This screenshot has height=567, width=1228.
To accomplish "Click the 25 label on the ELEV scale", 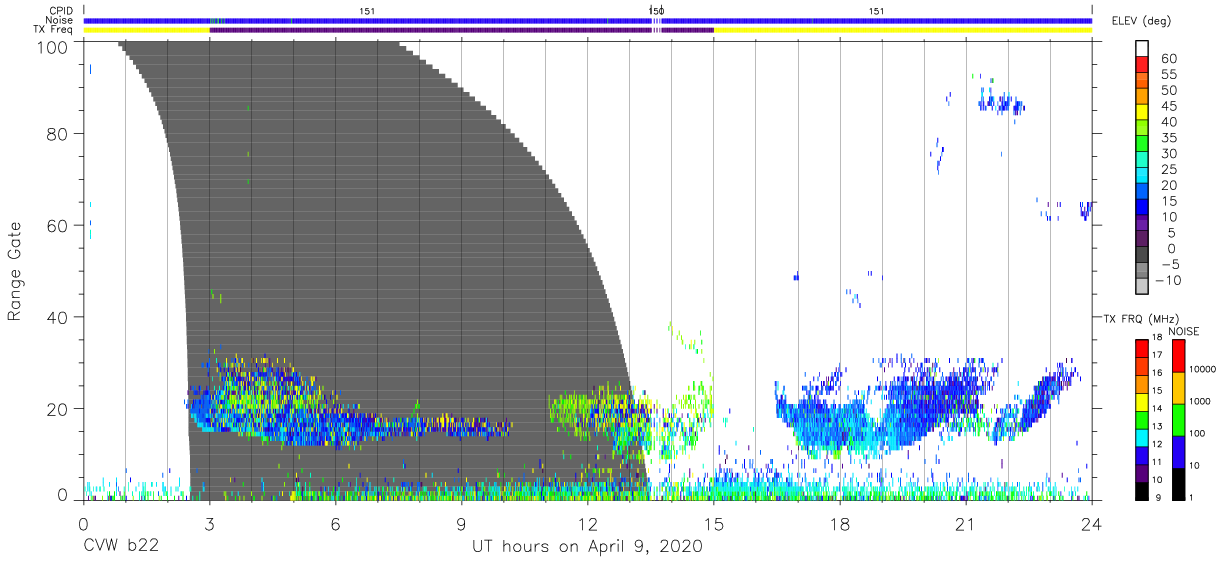I will [1168, 169].
